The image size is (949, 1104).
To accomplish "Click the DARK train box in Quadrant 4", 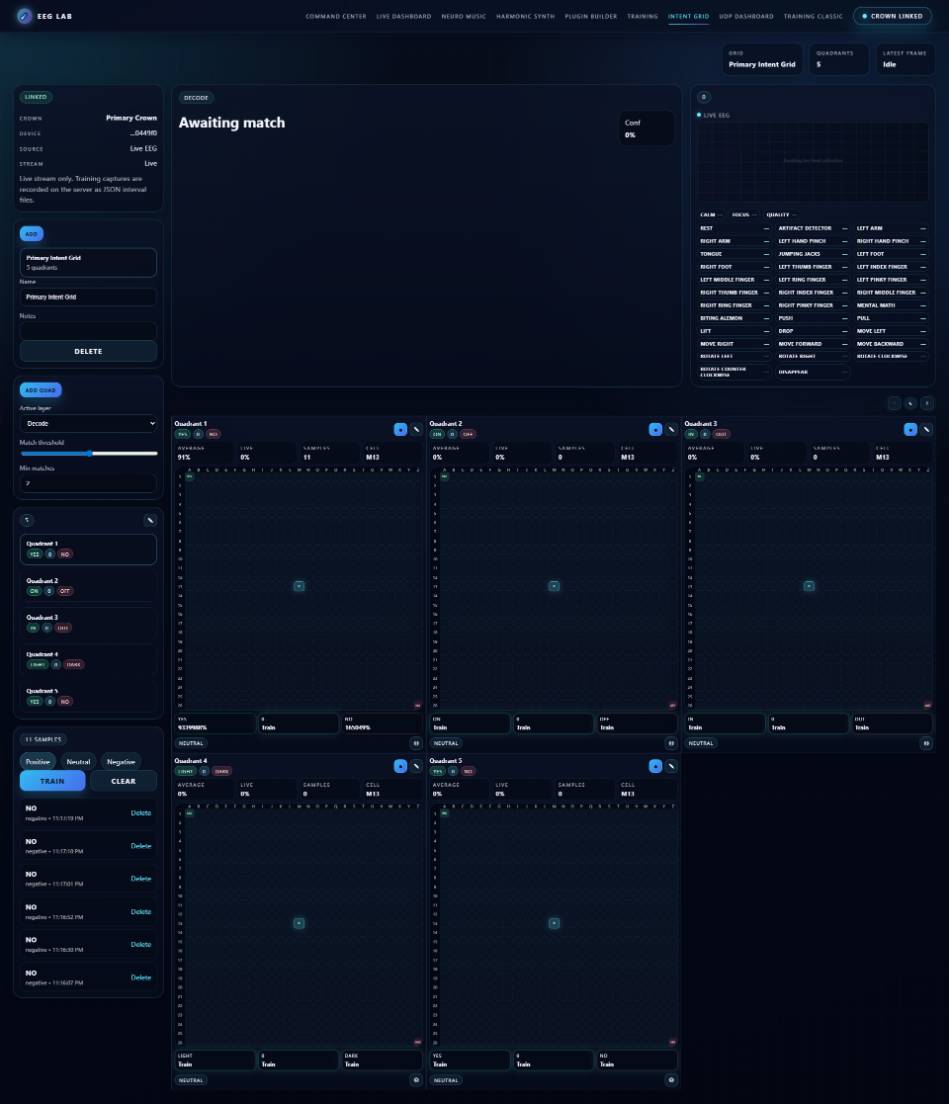I will 382,1060.
